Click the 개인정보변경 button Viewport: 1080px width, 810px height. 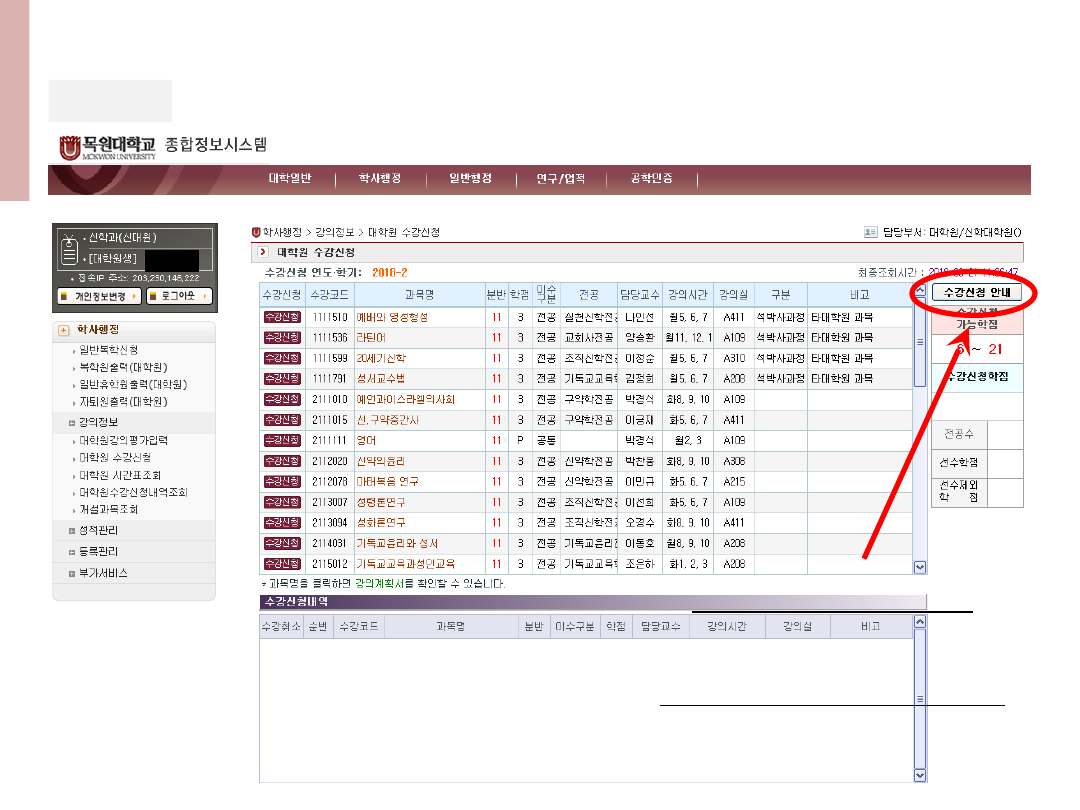click(98, 296)
